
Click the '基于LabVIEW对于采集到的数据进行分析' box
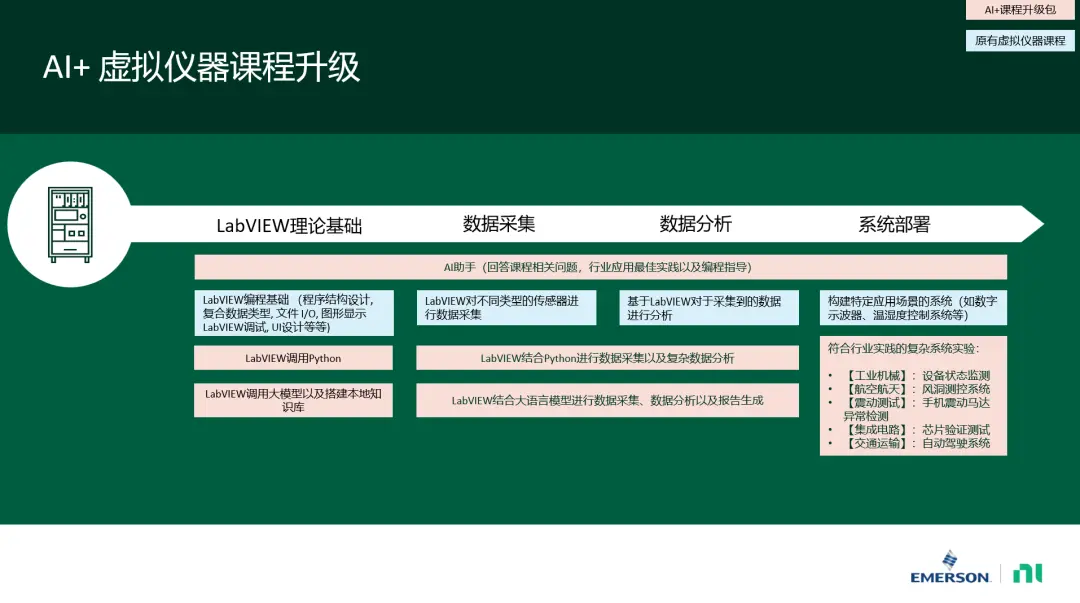tap(709, 307)
